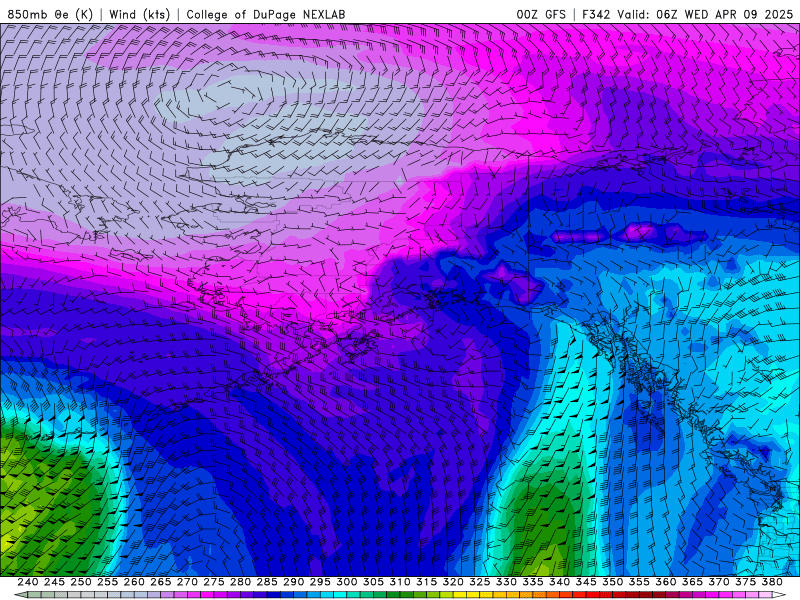The width and height of the screenshot is (800, 600).
Task: Select the 'College of DuPage NEXLAB' credit text
Action: (266, 14)
